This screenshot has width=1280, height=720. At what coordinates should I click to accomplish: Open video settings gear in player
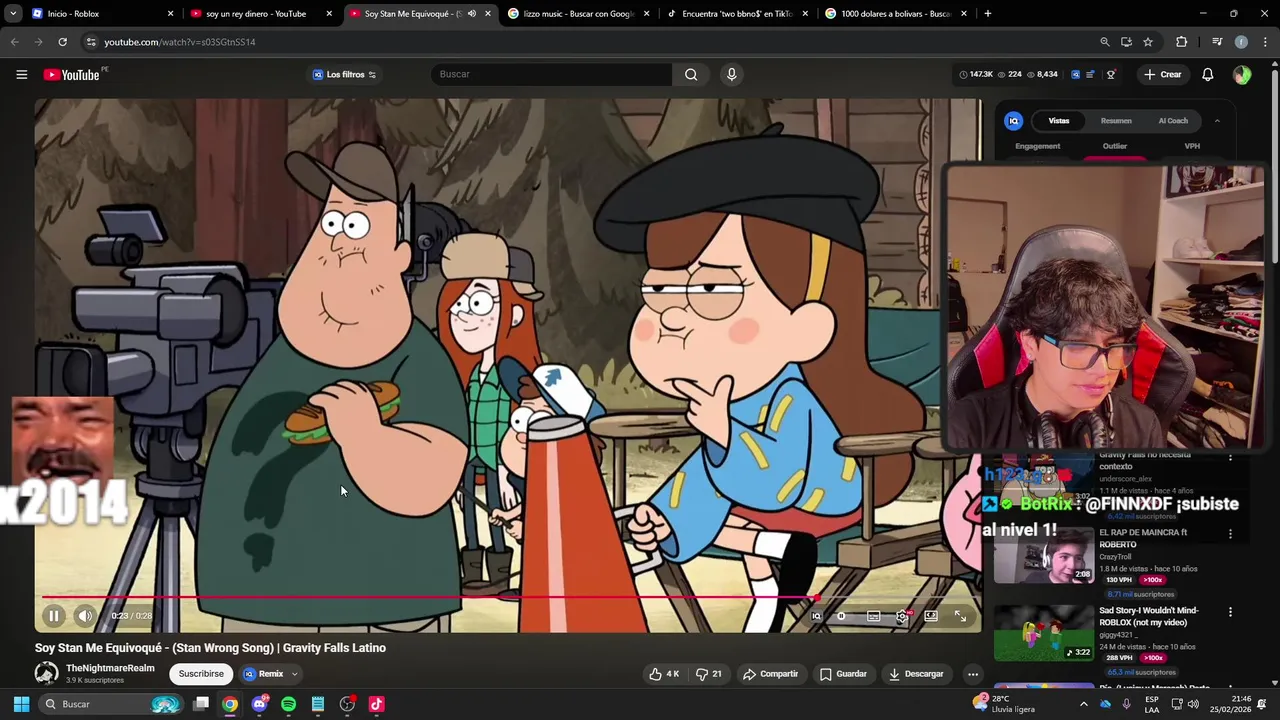(902, 616)
